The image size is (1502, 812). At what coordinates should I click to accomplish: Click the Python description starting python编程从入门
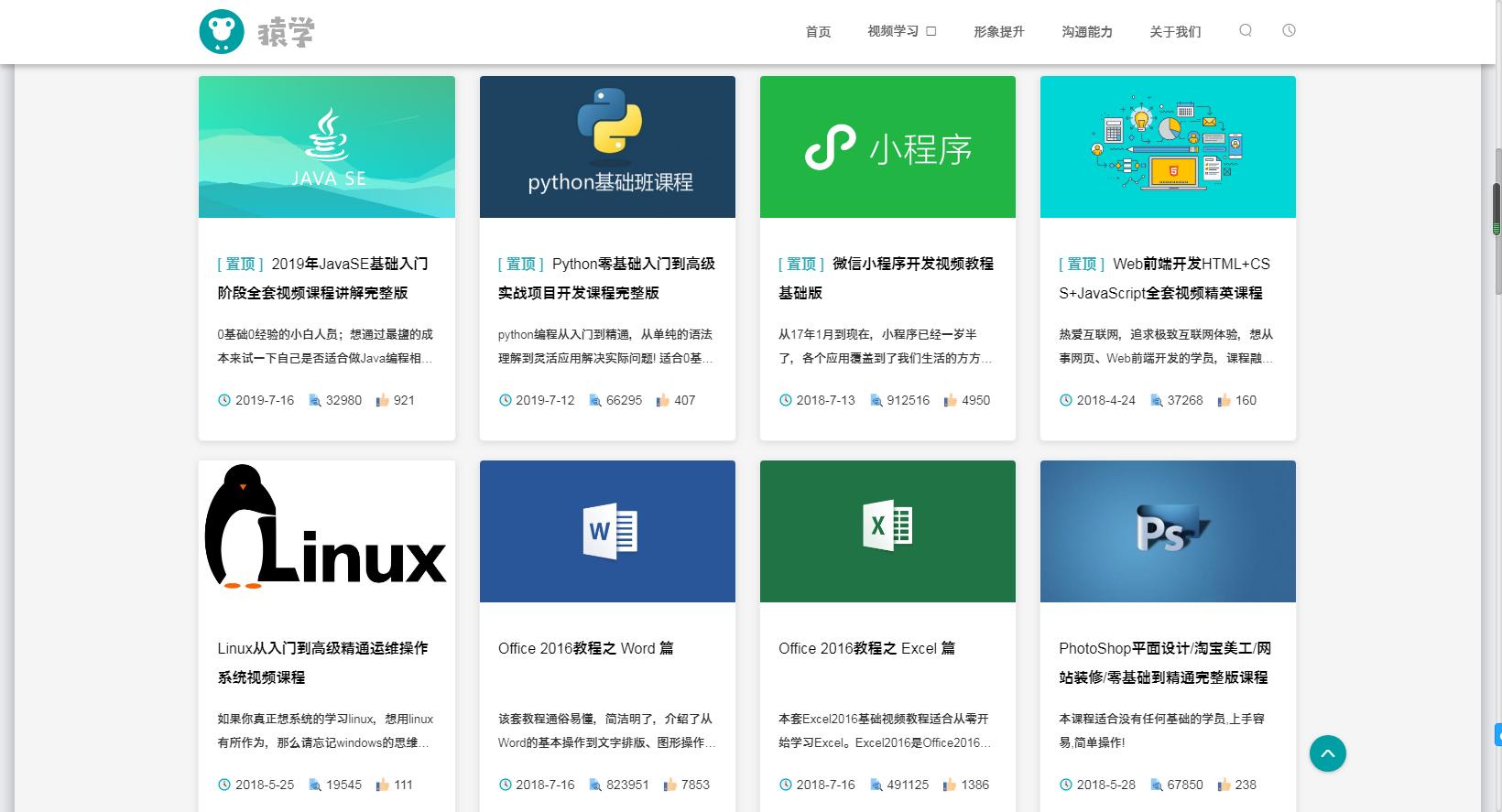pos(605,346)
